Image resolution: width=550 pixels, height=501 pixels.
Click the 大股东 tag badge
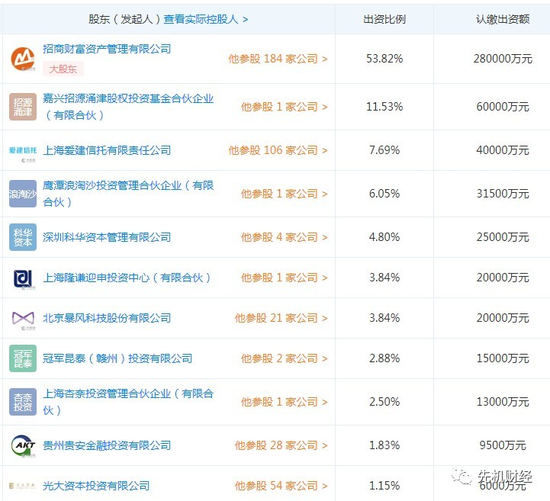pos(63,69)
